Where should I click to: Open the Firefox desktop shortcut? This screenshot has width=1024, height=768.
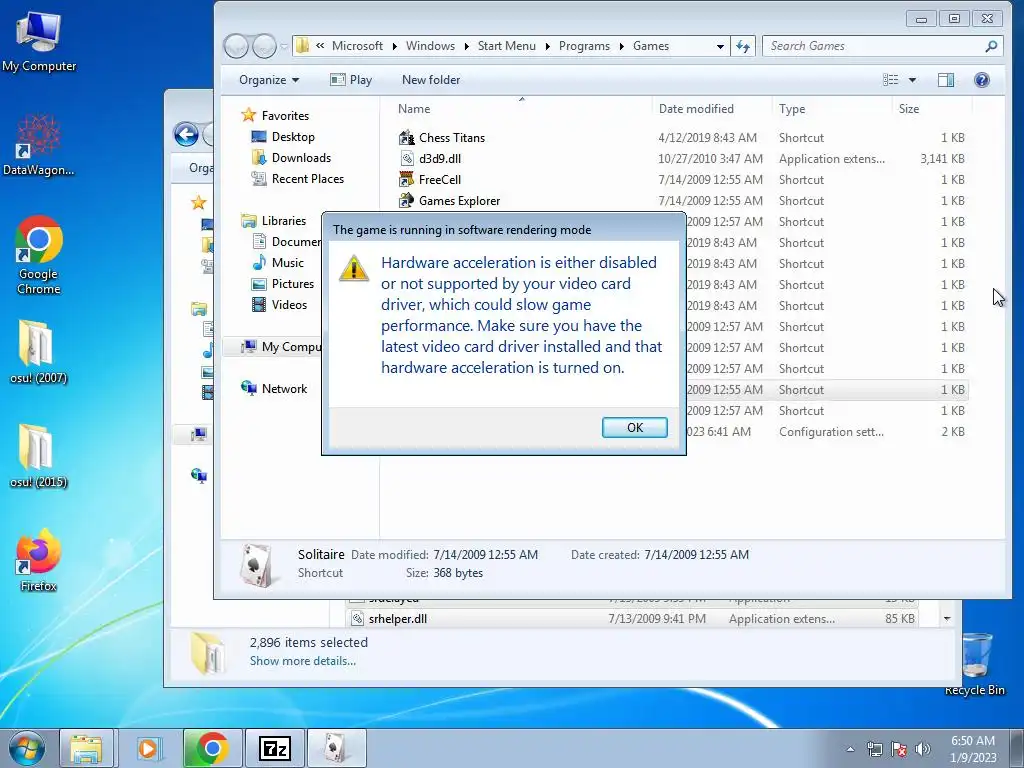tap(39, 560)
